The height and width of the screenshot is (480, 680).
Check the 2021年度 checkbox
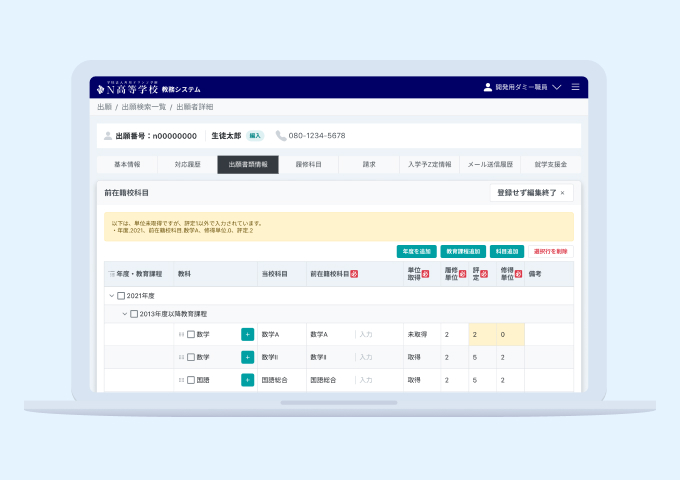click(121, 296)
